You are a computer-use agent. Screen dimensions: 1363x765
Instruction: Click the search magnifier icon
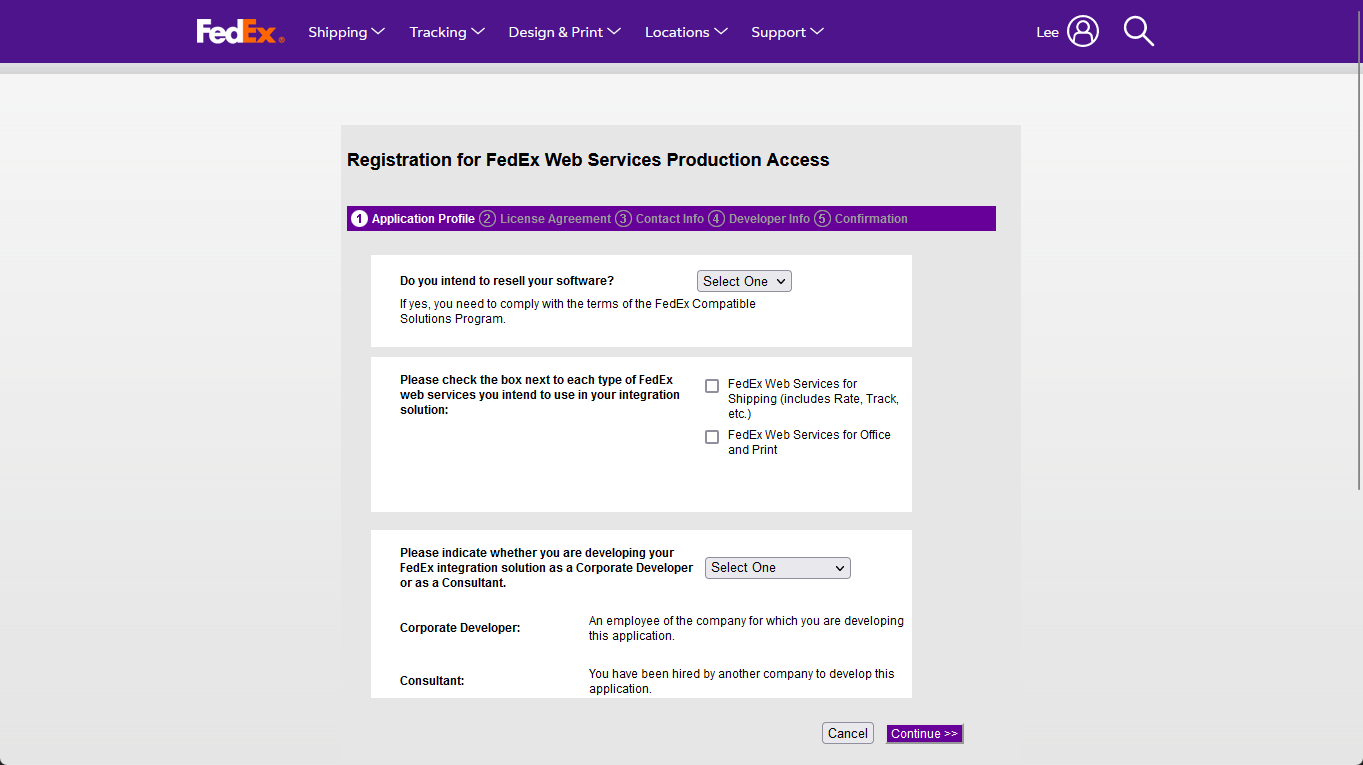(x=1138, y=31)
